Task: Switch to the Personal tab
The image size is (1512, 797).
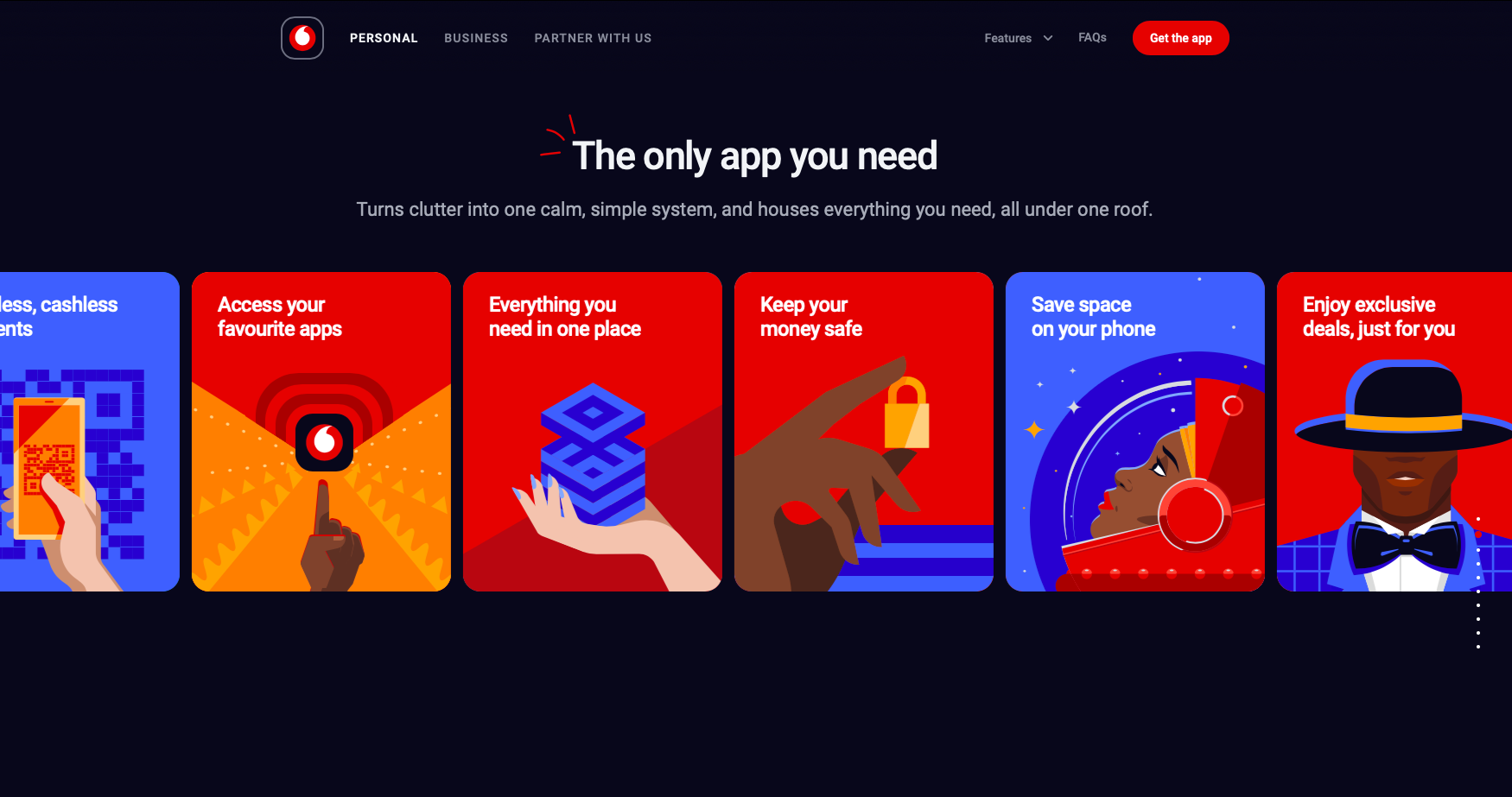Action: [x=384, y=38]
